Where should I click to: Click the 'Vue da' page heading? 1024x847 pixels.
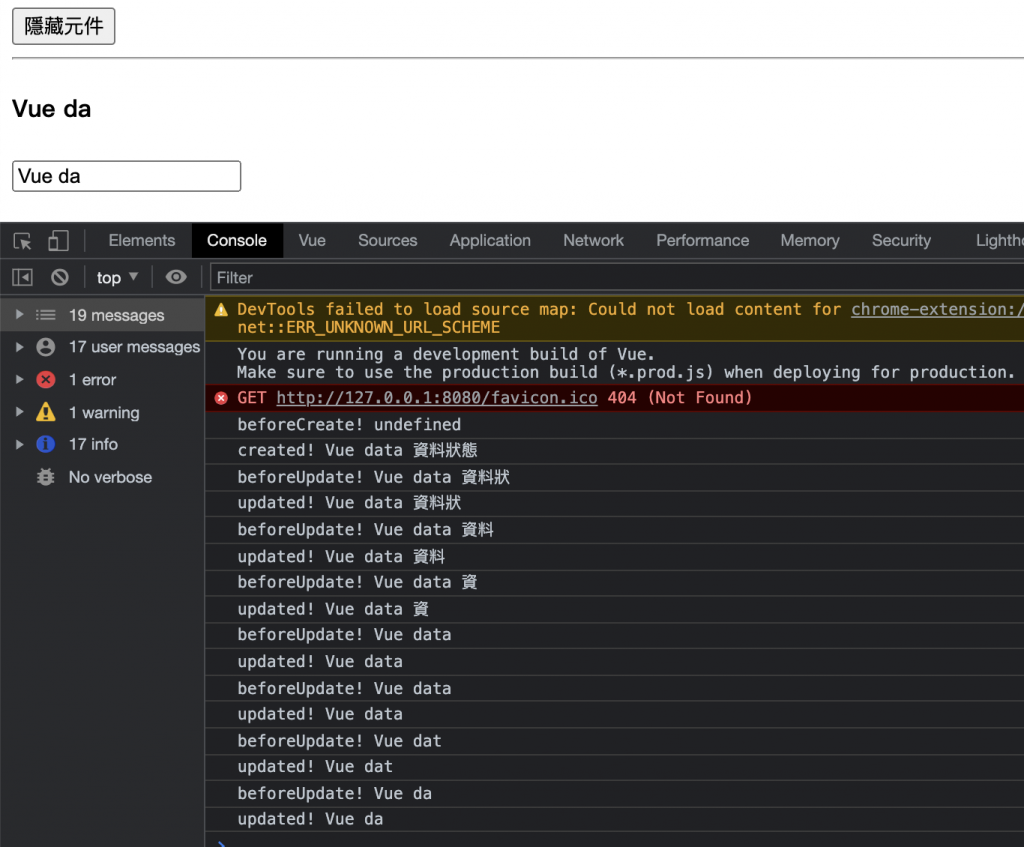click(52, 108)
